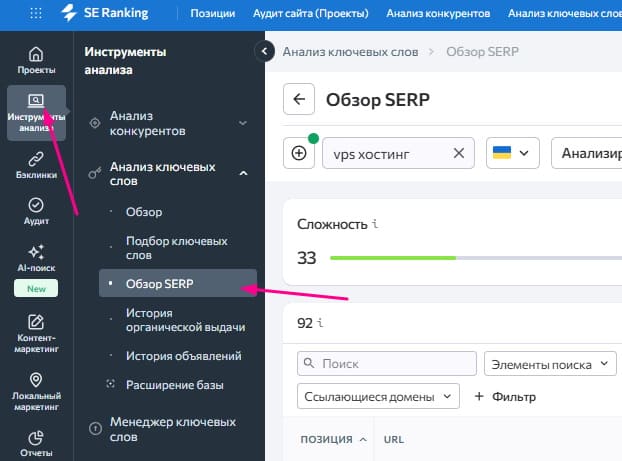
Task: Click the difficulty value 33
Action: (306, 258)
